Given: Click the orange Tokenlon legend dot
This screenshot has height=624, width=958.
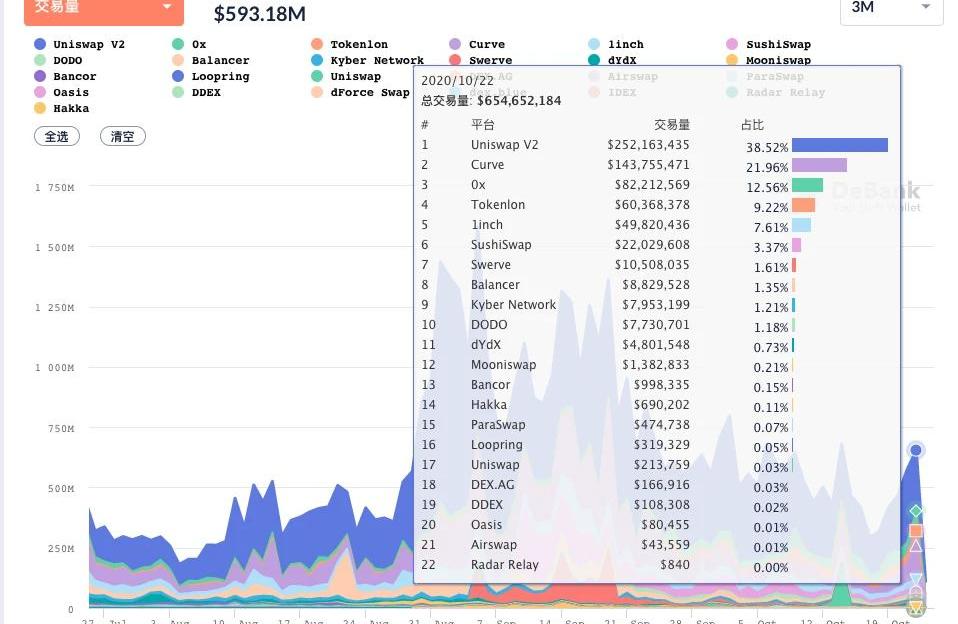Looking at the screenshot, I should tap(317, 44).
